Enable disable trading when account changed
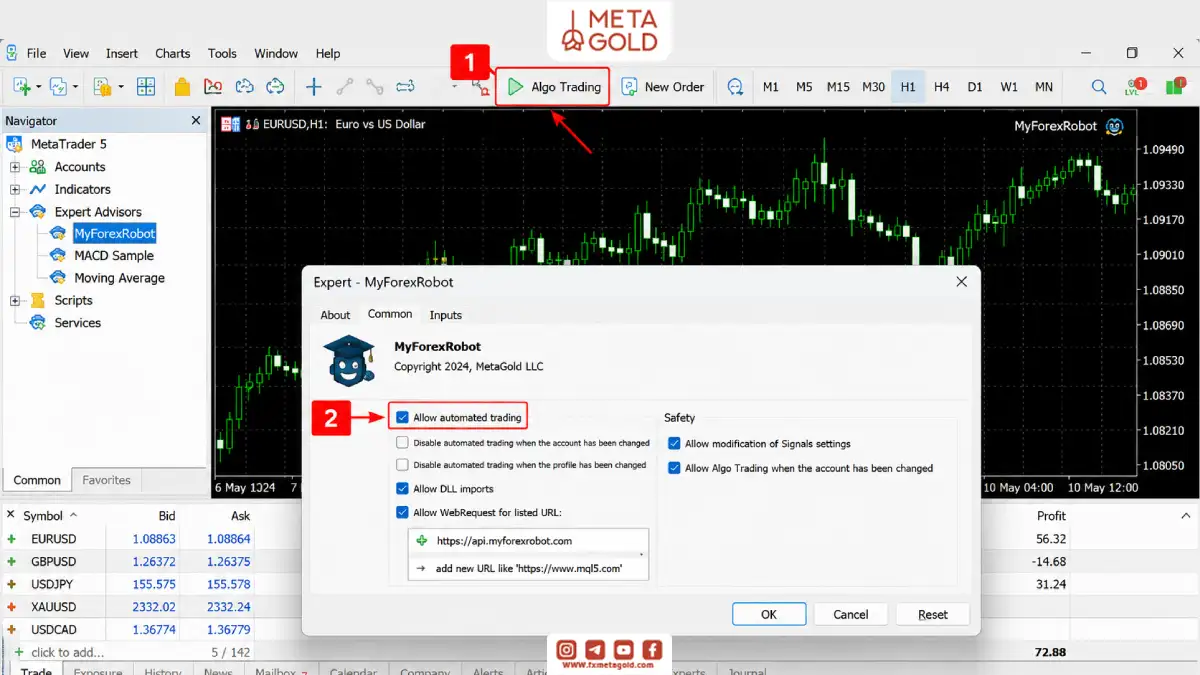1200x675 pixels. point(402,442)
